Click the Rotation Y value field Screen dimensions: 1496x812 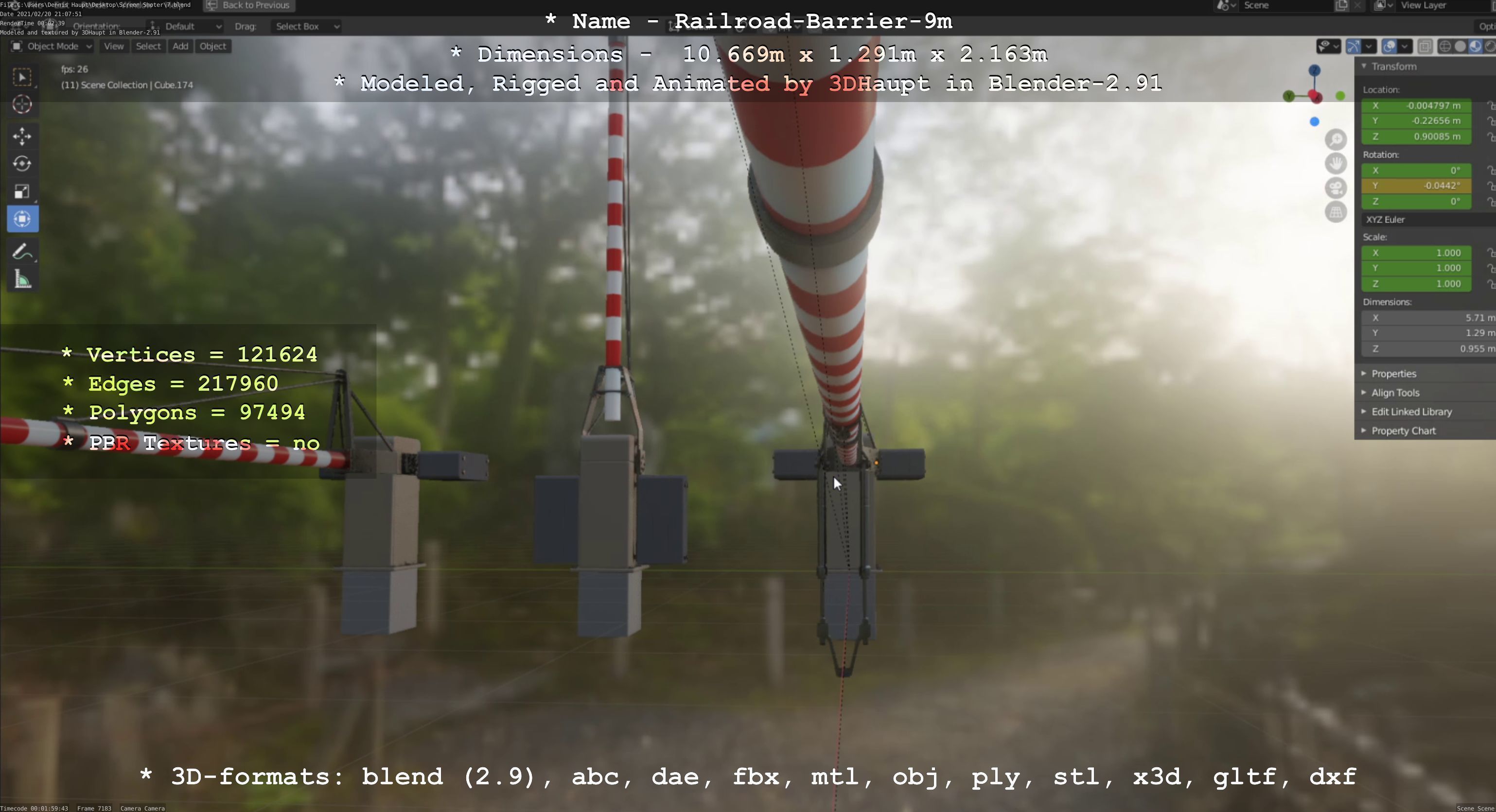tap(1416, 186)
